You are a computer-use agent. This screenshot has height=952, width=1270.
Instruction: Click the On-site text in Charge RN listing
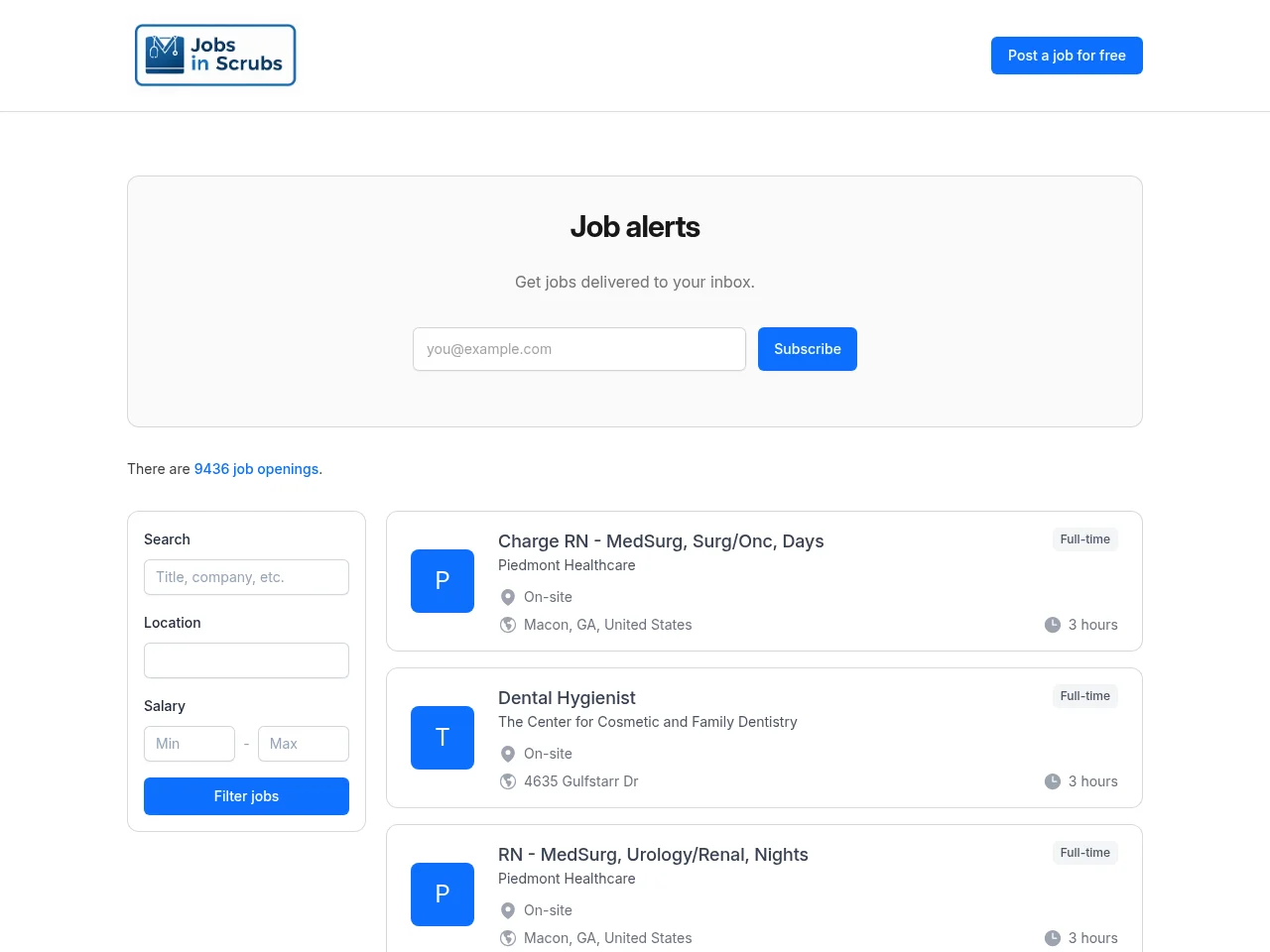(548, 597)
